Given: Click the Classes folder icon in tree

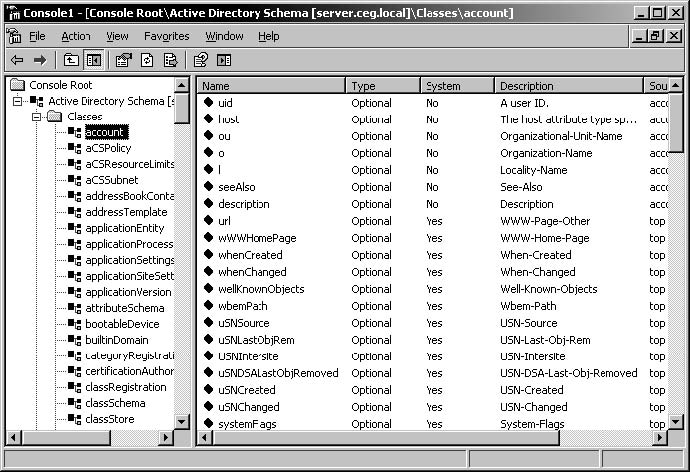Looking at the screenshot, I should 55,116.
